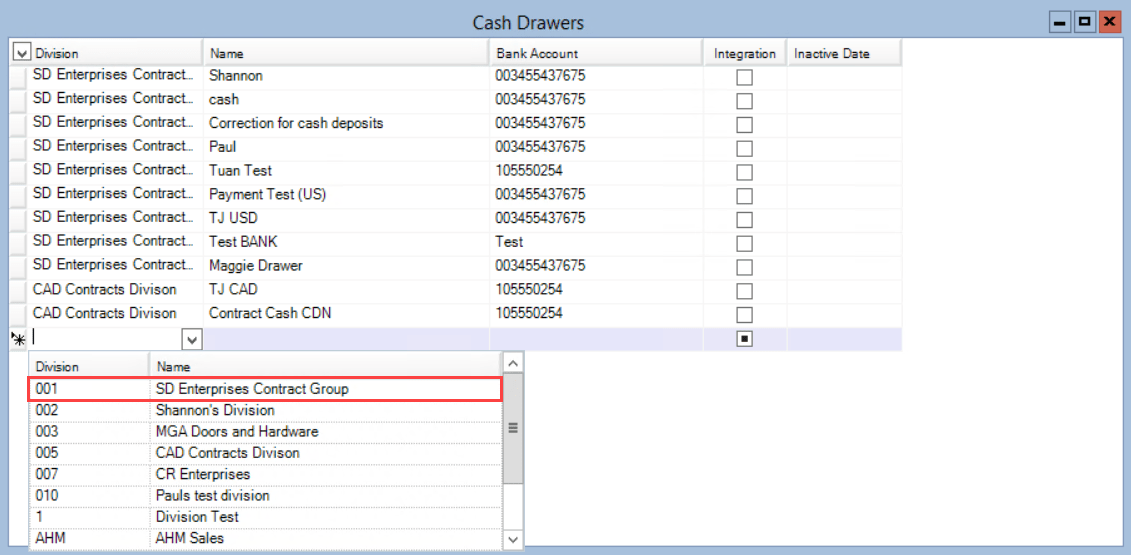This screenshot has width=1131, height=555.
Task: Sort by Division column header
Action: [x=115, y=53]
